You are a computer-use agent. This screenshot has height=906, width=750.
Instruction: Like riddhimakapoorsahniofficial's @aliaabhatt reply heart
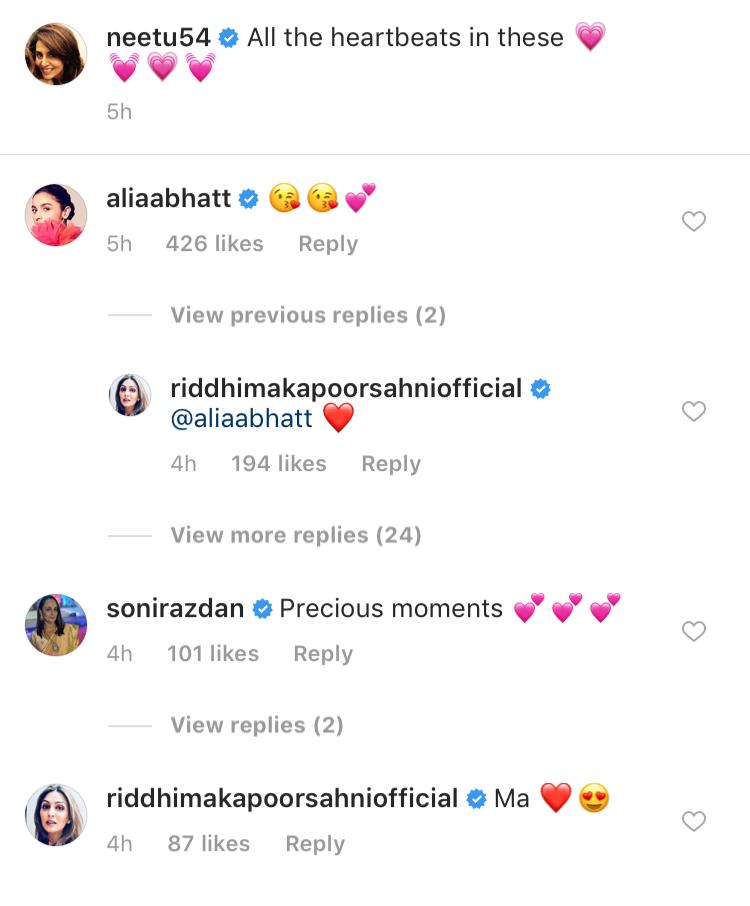click(x=694, y=411)
